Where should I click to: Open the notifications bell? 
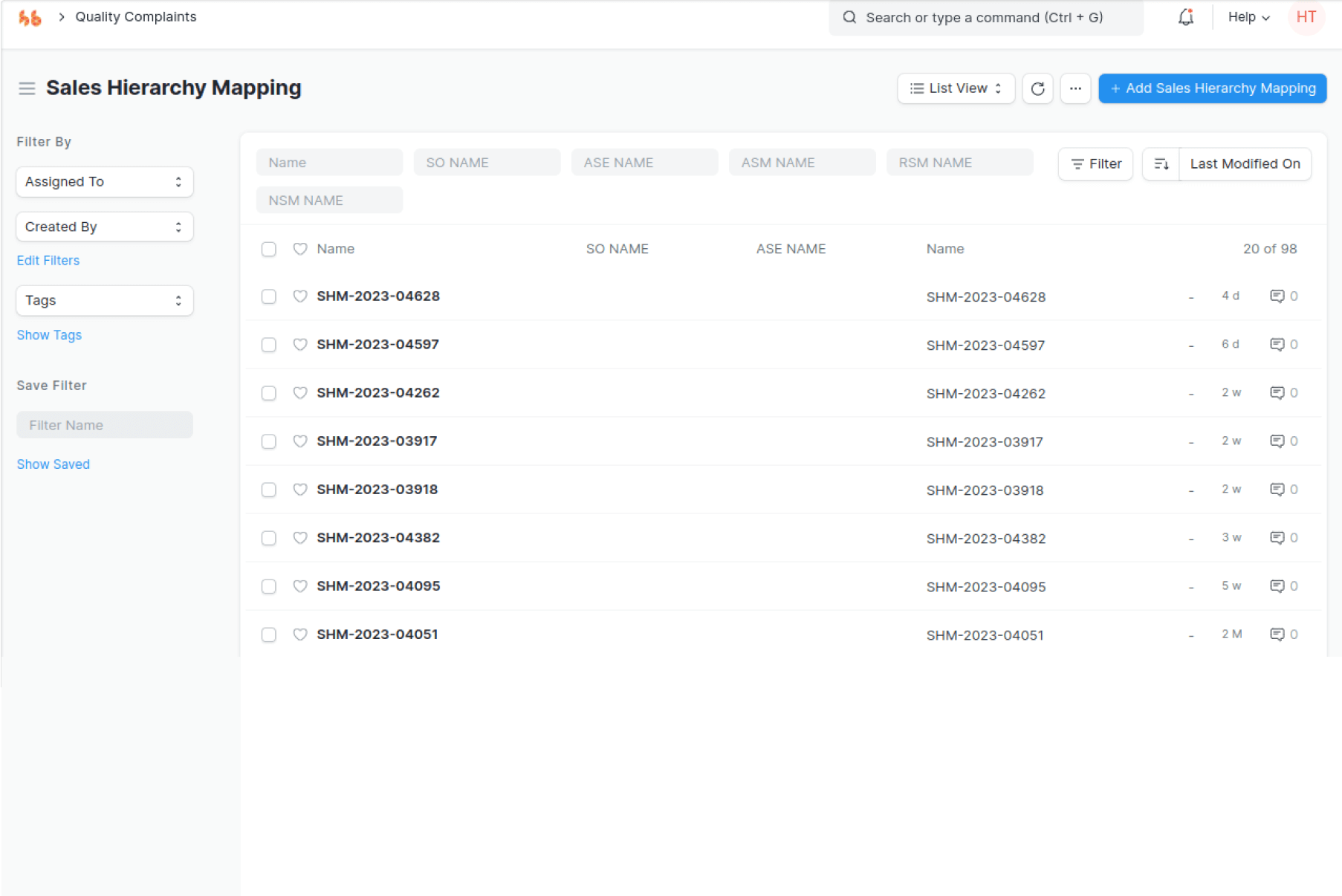point(1185,17)
